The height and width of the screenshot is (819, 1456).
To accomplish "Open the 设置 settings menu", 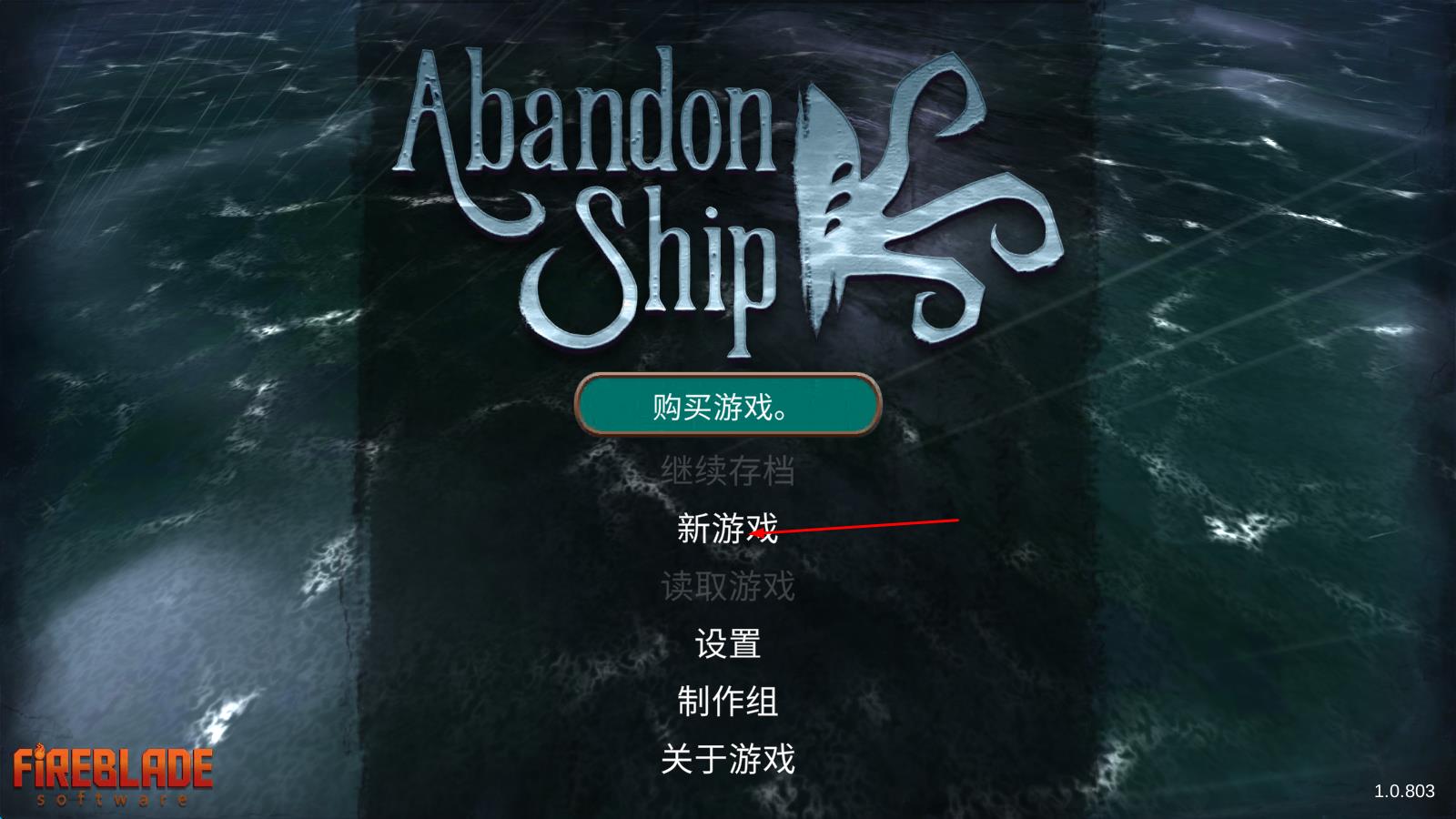I will tap(727, 643).
